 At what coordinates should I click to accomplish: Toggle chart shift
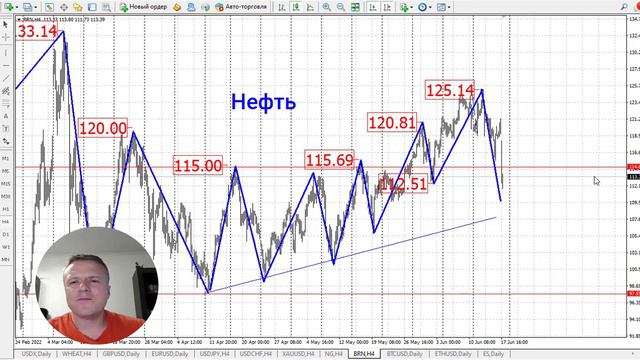click(387, 7)
